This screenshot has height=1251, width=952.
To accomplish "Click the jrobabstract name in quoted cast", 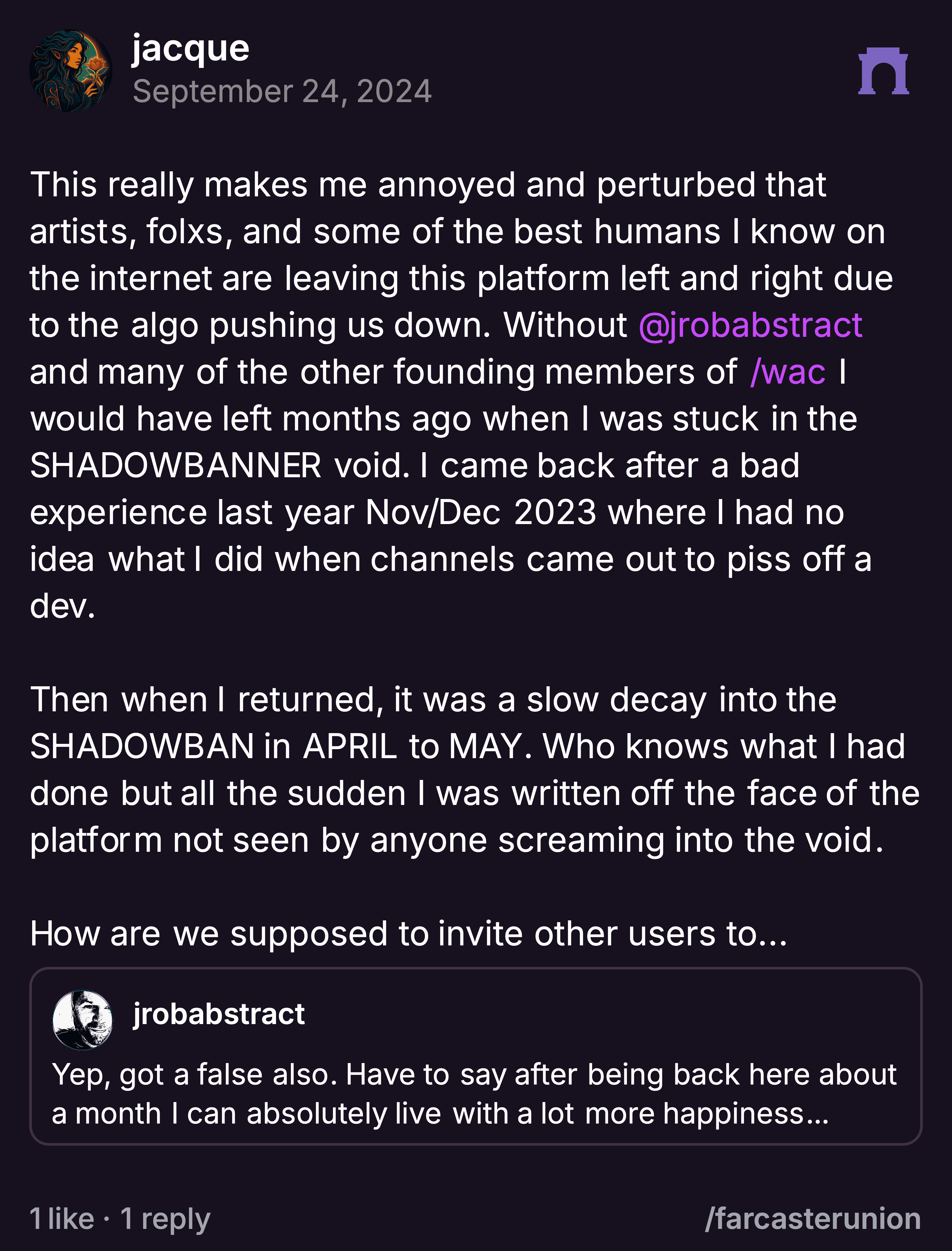I will (219, 1014).
